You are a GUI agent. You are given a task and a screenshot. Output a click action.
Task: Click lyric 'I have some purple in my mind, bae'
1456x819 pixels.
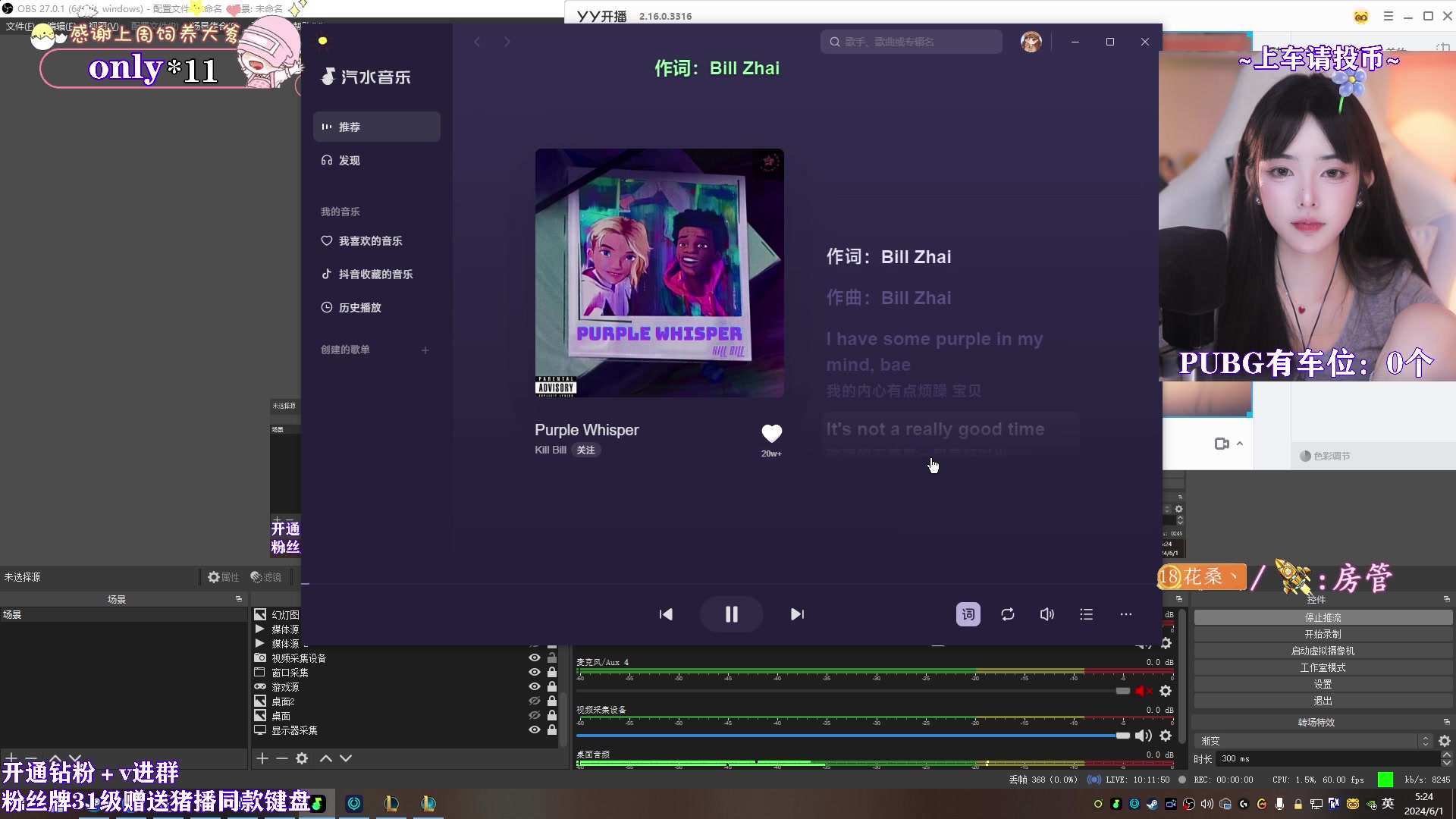934,352
